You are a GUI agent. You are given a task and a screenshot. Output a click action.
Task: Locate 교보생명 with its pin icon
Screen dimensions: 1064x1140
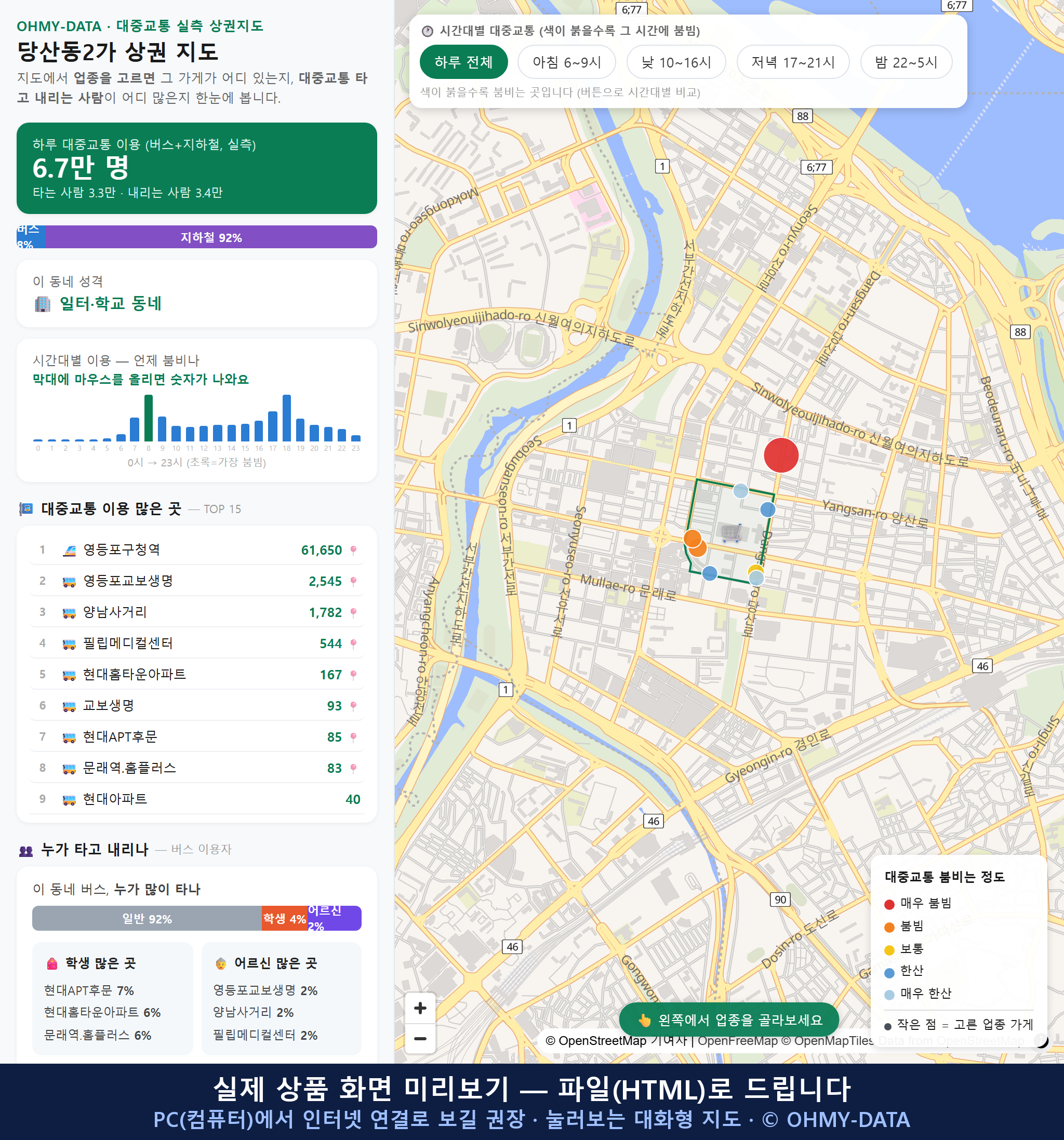pyautogui.click(x=353, y=705)
